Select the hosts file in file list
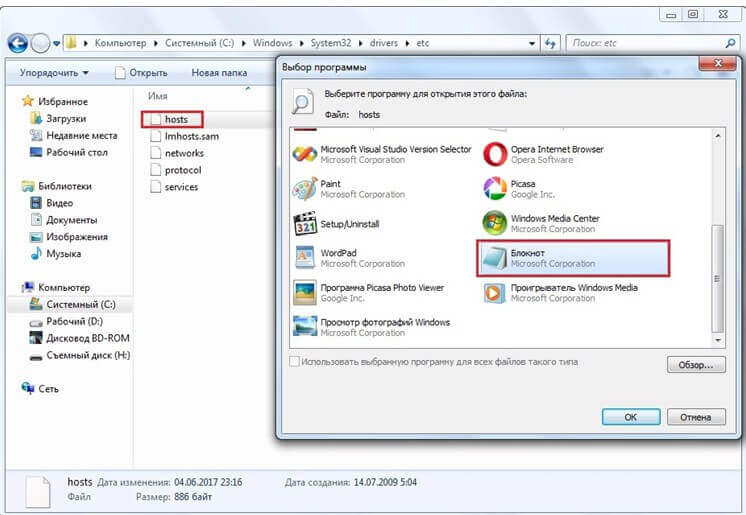Screen dimensions: 746x515 (x=175, y=119)
